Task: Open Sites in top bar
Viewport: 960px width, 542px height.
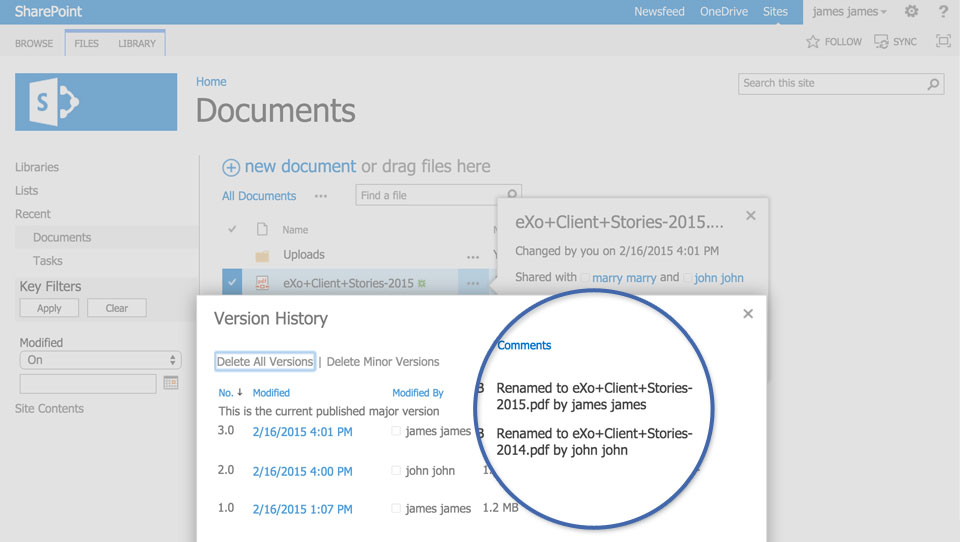Action: pyautogui.click(x=775, y=12)
